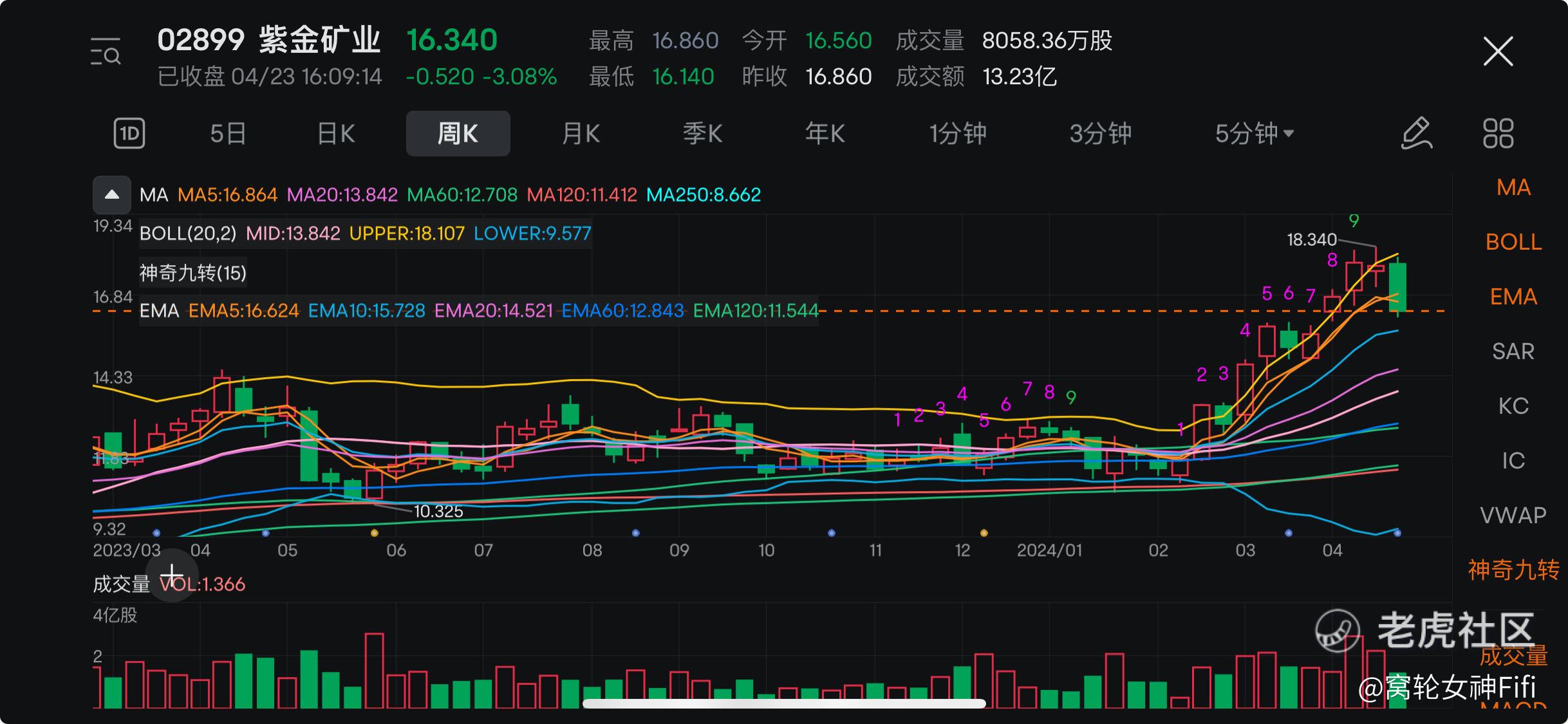Image resolution: width=1568 pixels, height=724 pixels.
Task: Switch to the 年K tab
Action: coord(825,134)
